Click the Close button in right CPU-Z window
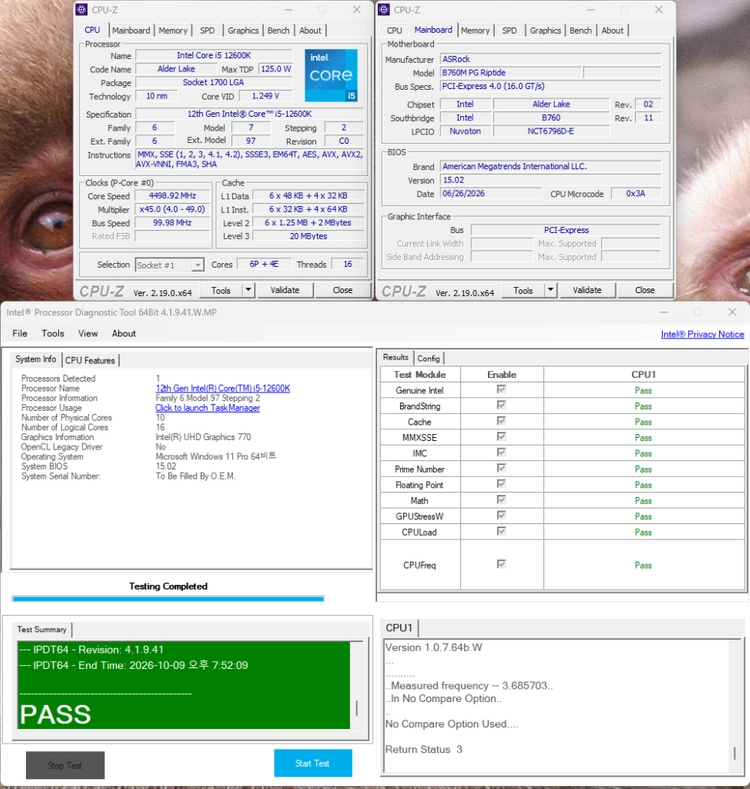Image resolution: width=750 pixels, height=789 pixels. coord(645,290)
